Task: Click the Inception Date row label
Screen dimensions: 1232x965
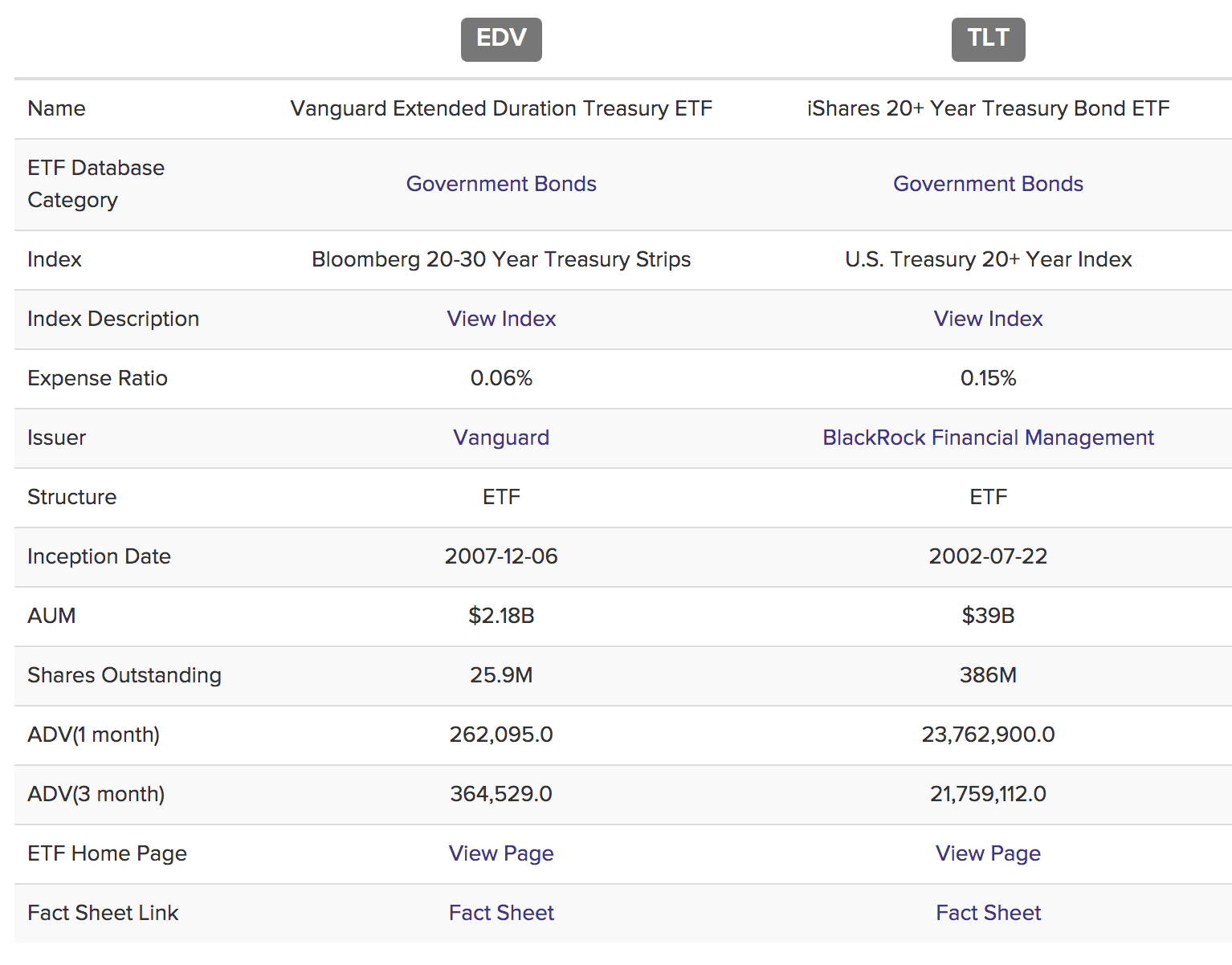Action: (99, 556)
